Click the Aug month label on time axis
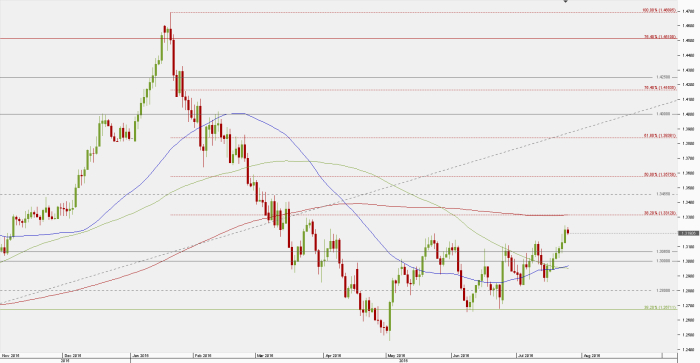The height and width of the screenshot is (363, 700). 591,356
